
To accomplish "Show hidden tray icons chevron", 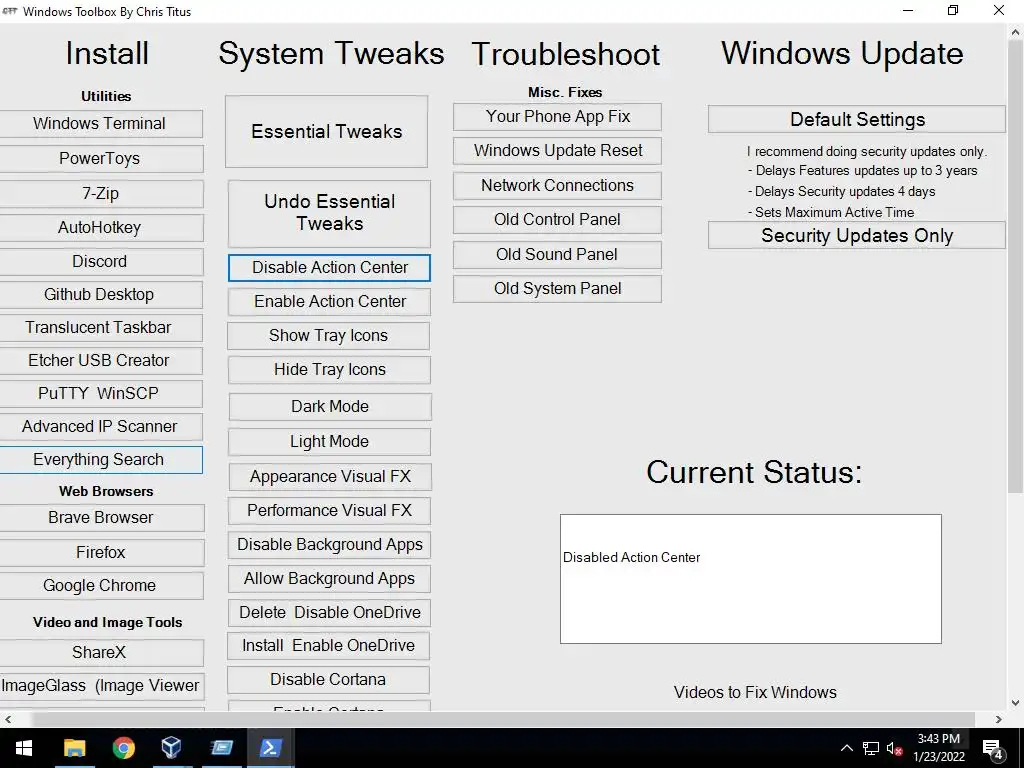I will click(x=846, y=748).
